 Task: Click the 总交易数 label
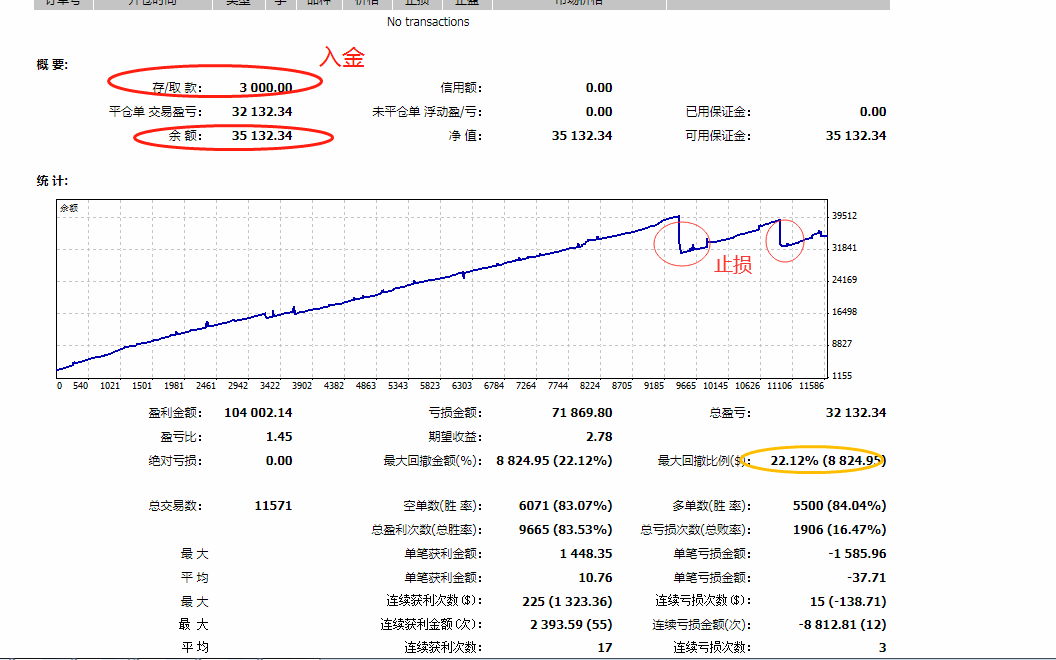175,506
